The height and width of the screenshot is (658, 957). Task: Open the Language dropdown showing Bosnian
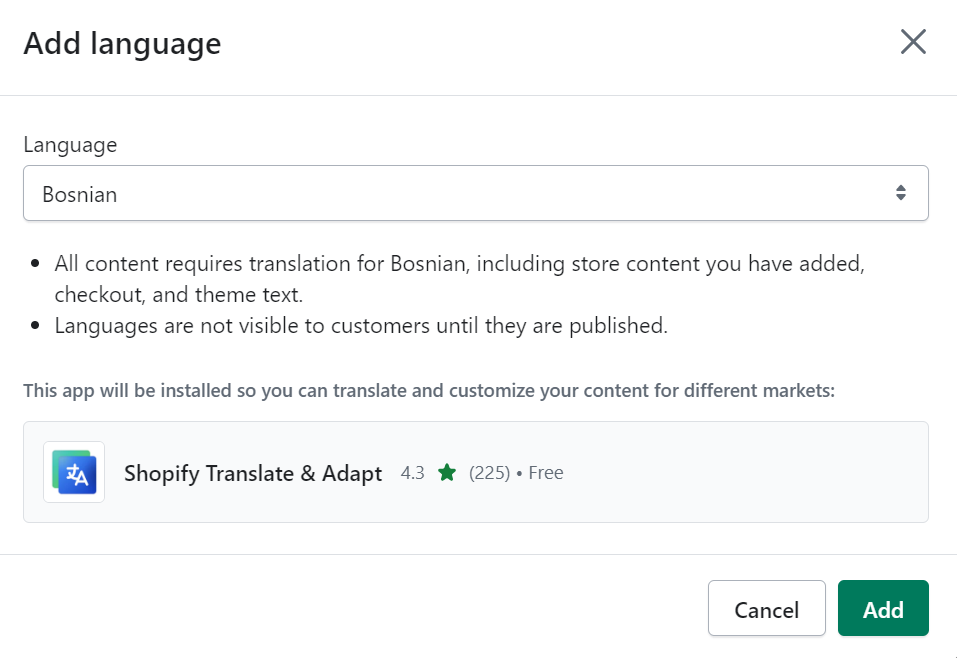pos(475,194)
